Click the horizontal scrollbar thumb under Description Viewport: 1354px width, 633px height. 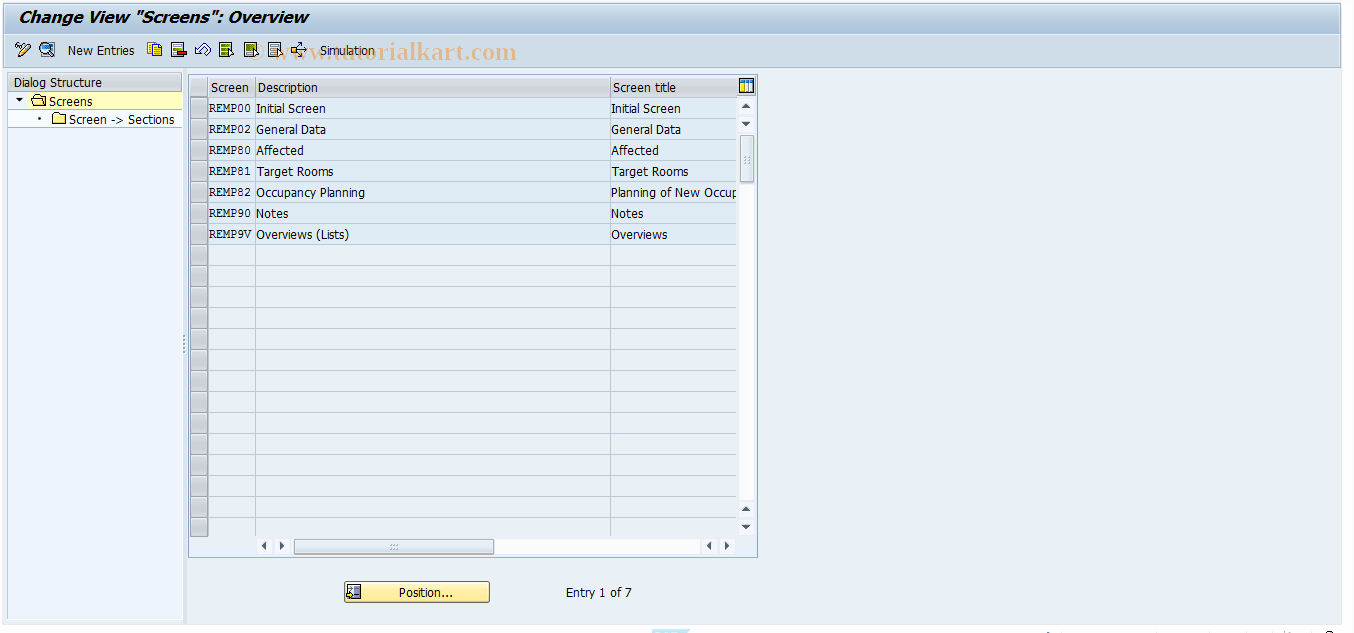click(x=394, y=546)
